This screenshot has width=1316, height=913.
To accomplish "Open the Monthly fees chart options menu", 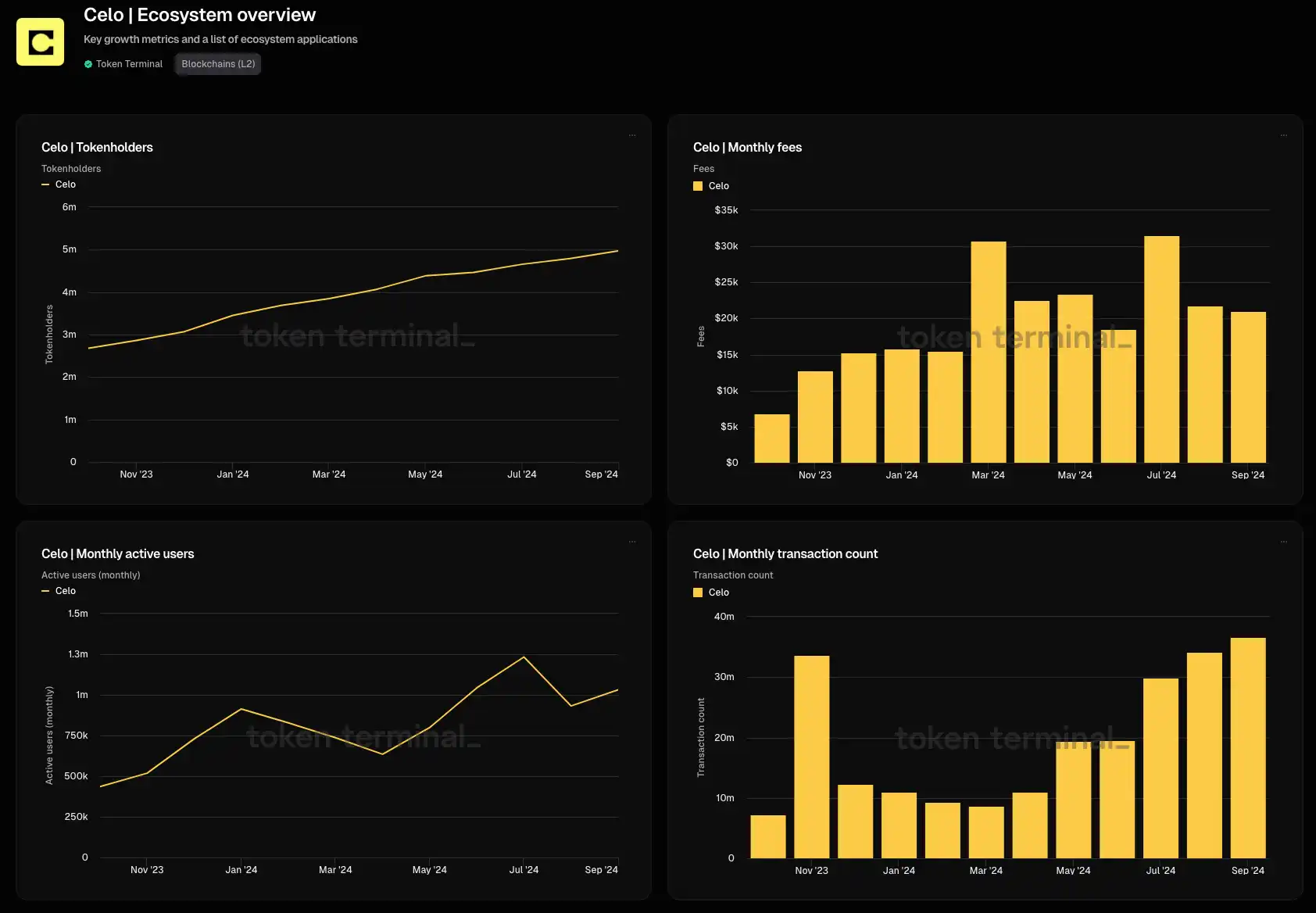I will coord(1283,135).
